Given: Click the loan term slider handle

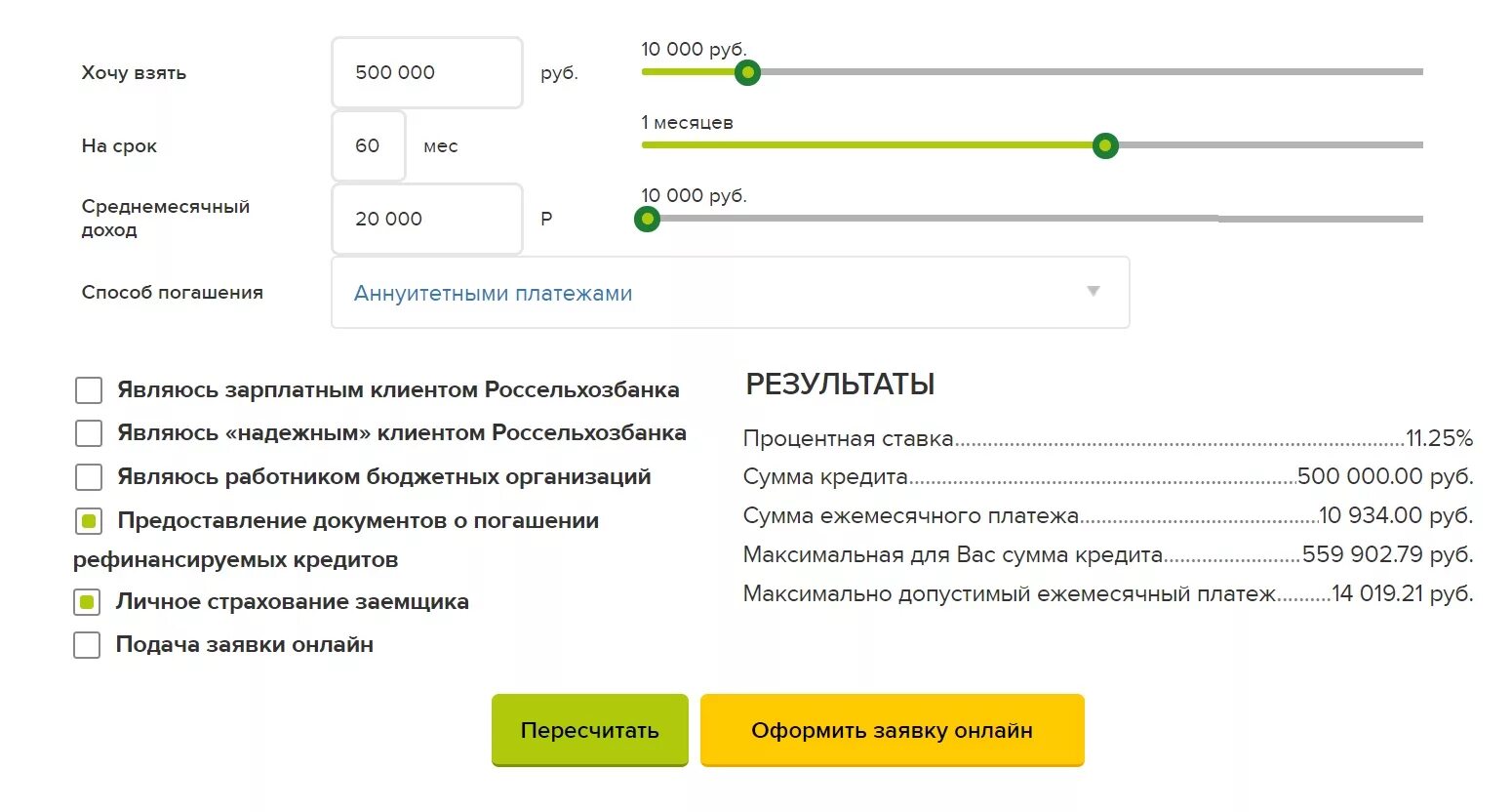Looking at the screenshot, I should click(1105, 145).
